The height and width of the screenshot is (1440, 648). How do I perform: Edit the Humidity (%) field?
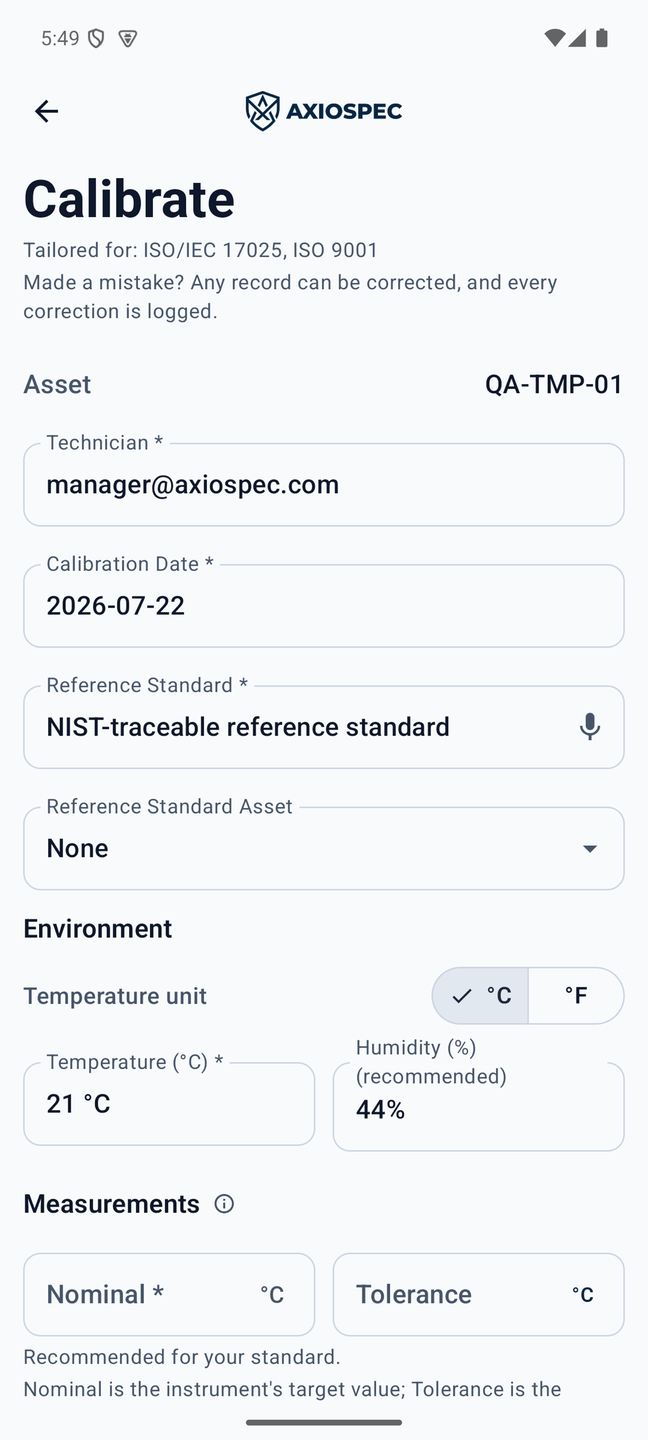[478, 1107]
